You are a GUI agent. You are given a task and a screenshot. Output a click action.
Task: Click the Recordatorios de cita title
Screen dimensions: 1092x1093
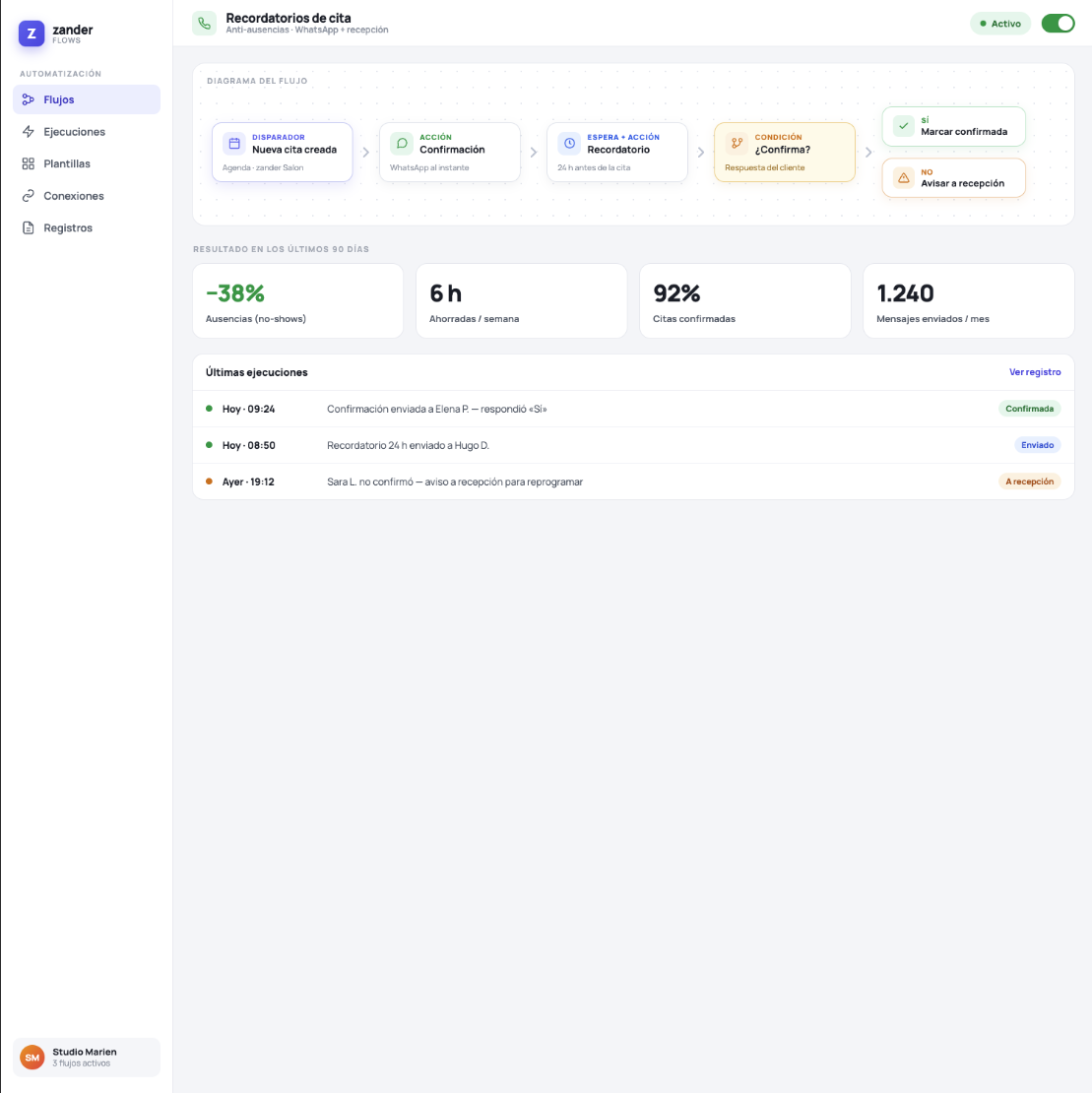[289, 18]
